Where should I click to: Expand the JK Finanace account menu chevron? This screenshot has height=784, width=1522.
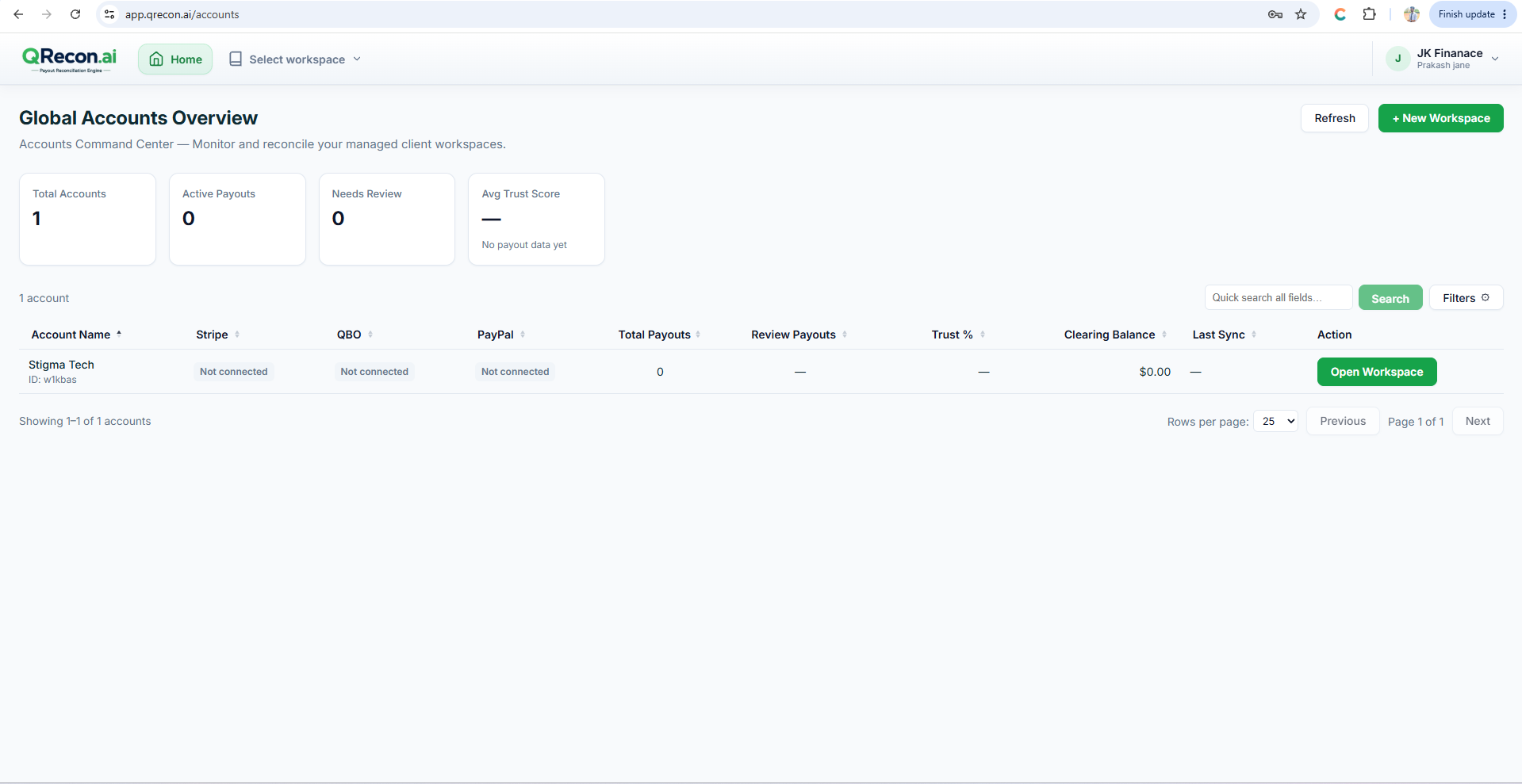click(x=1495, y=59)
